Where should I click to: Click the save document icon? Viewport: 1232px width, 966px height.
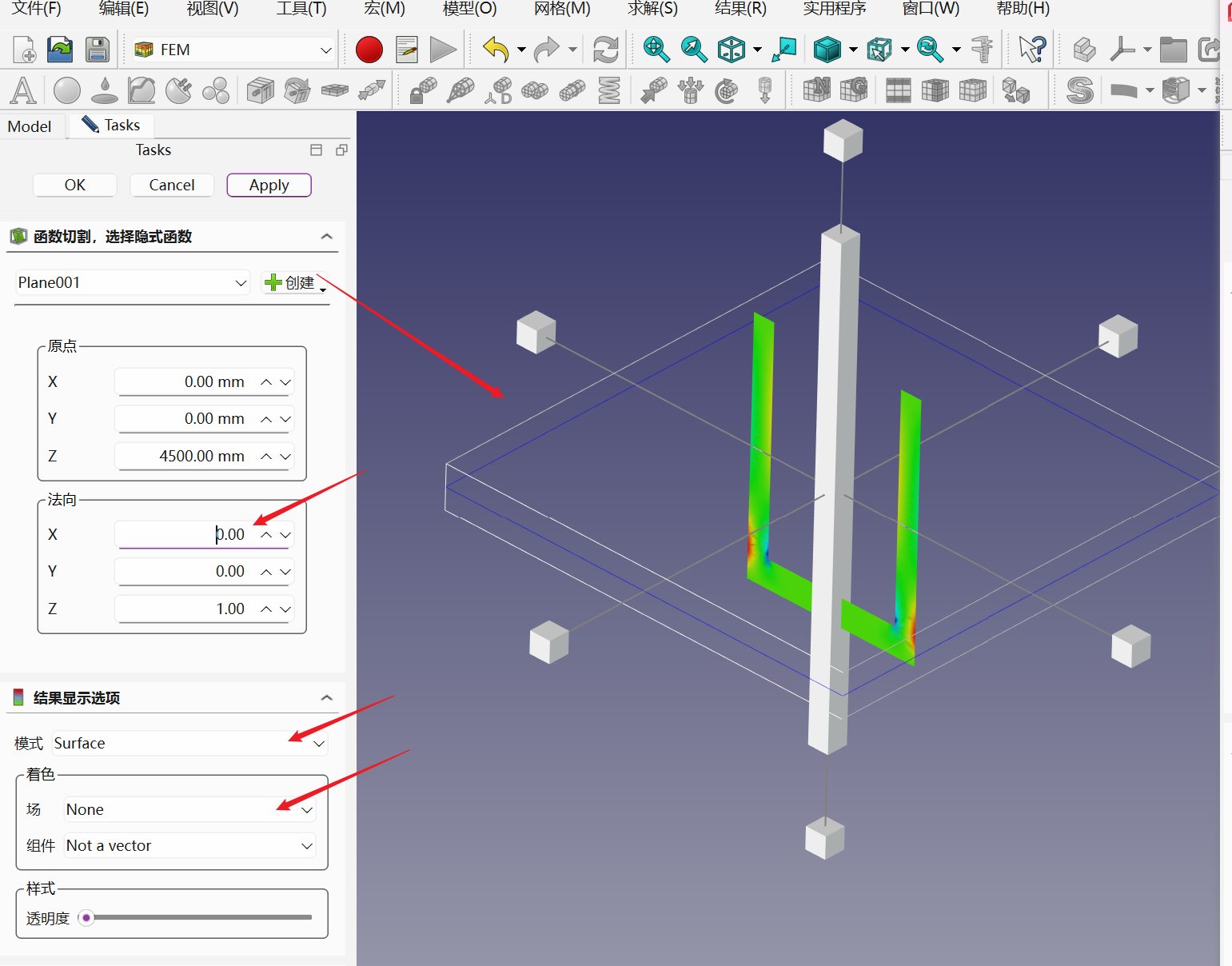coord(98,50)
